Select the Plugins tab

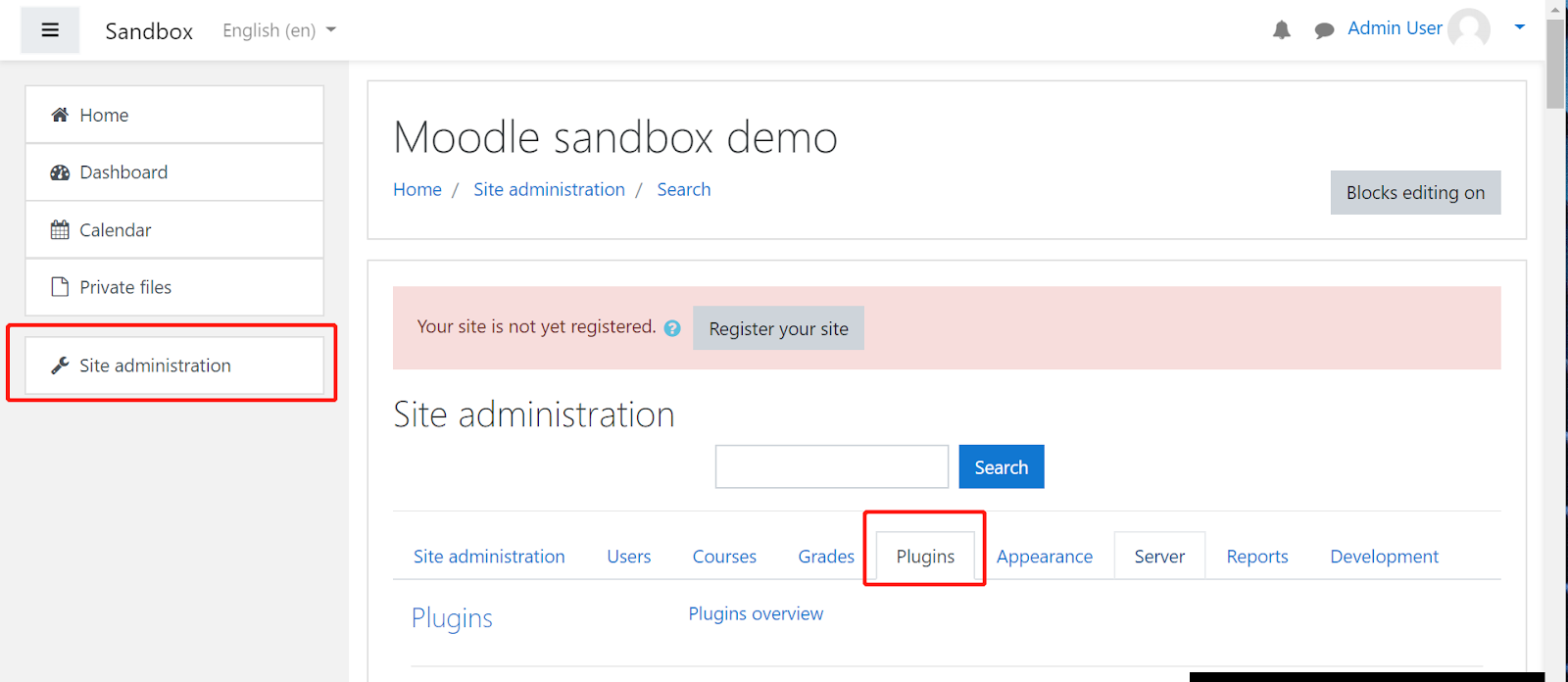coord(925,557)
